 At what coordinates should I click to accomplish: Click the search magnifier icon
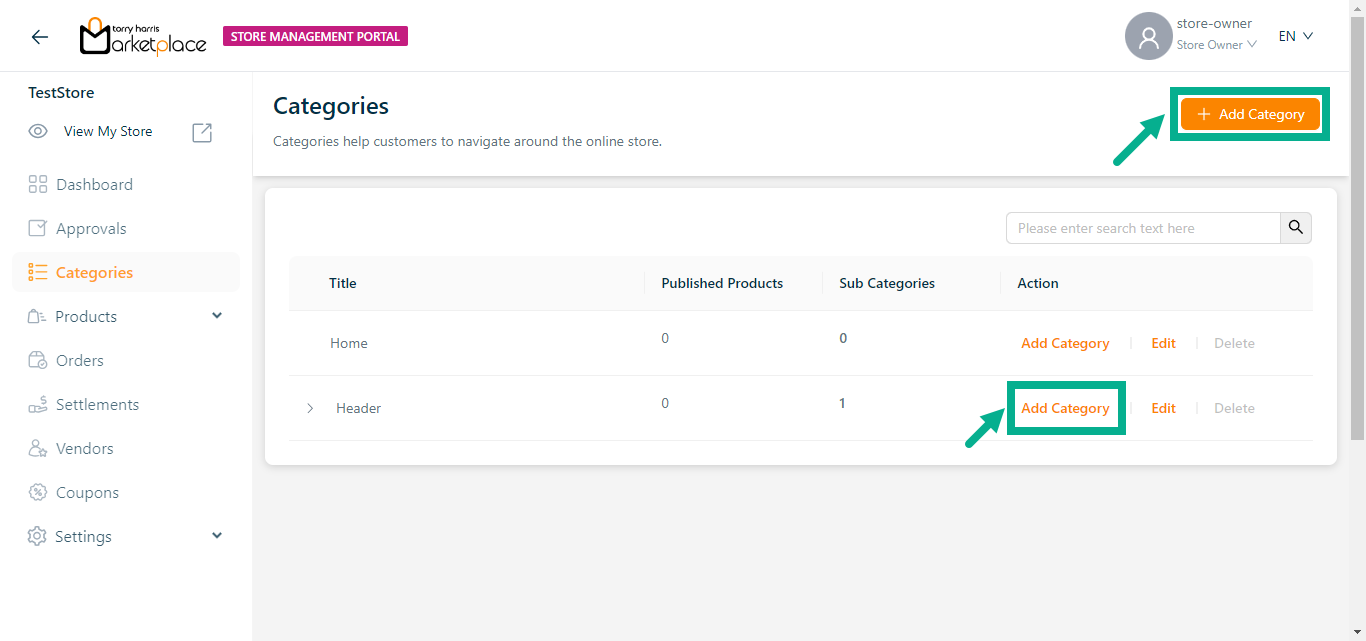coord(1296,228)
